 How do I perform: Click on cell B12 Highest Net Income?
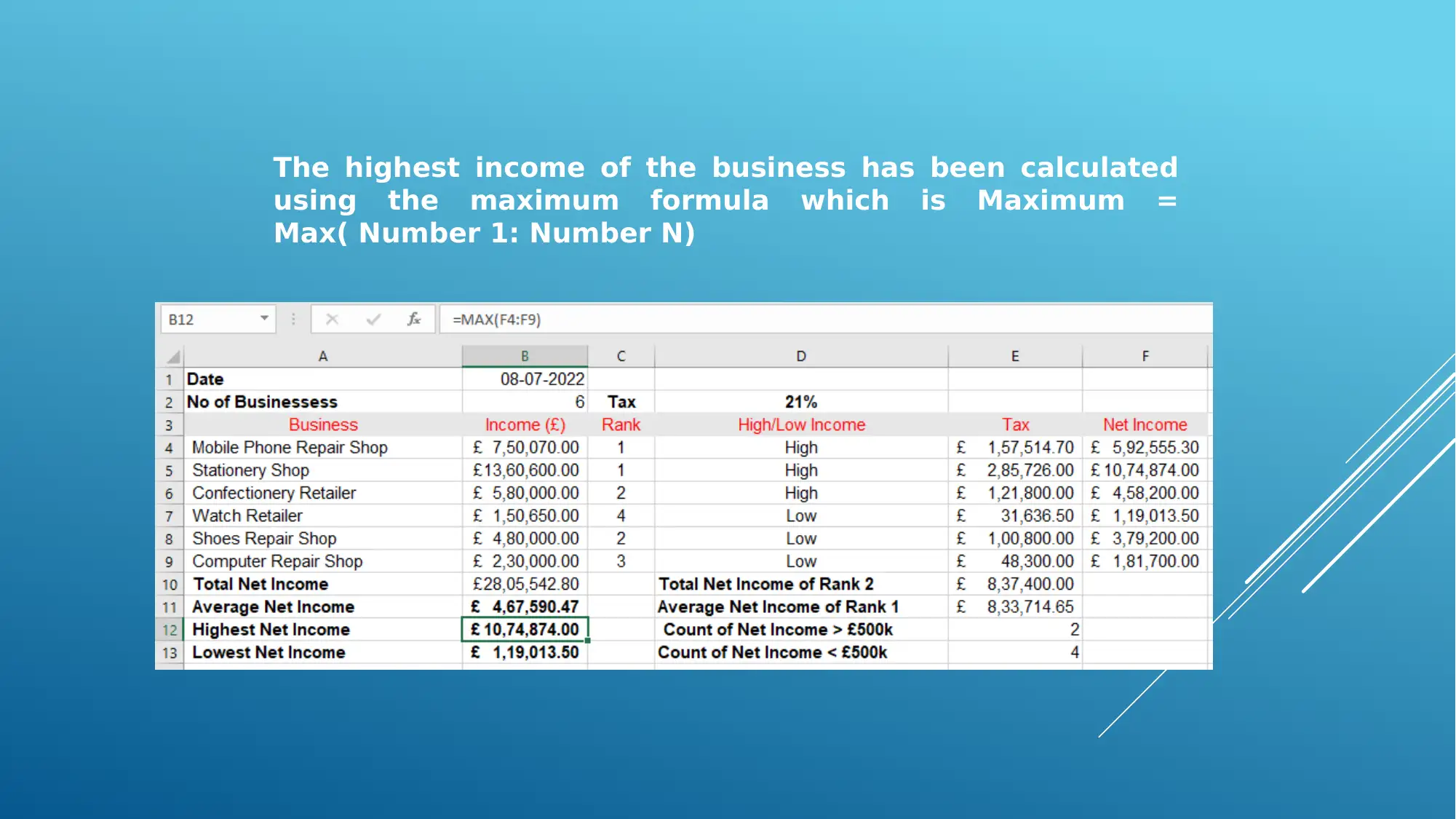[524, 629]
